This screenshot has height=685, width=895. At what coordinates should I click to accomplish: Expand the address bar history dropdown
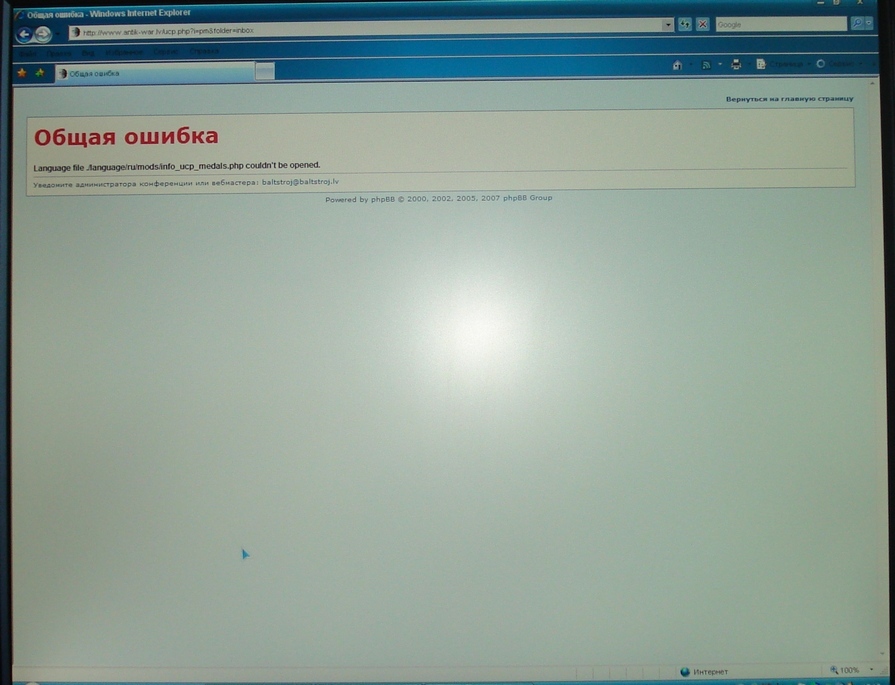pos(667,25)
